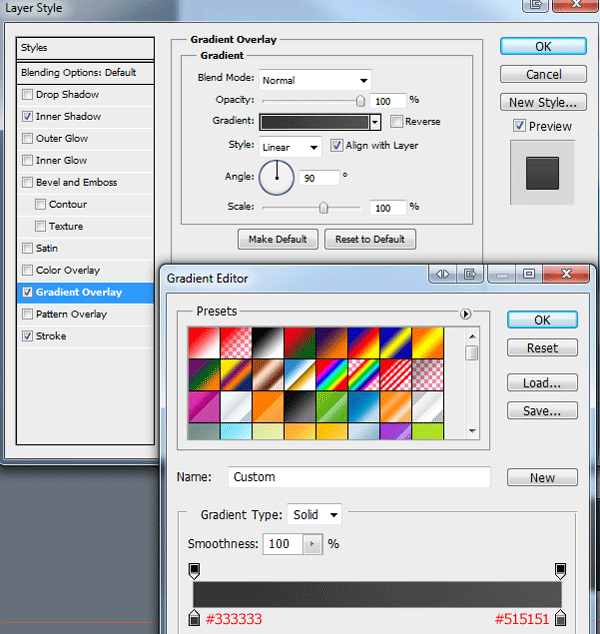Enable the Contour checkbox
600x634 pixels.
click(x=40, y=204)
